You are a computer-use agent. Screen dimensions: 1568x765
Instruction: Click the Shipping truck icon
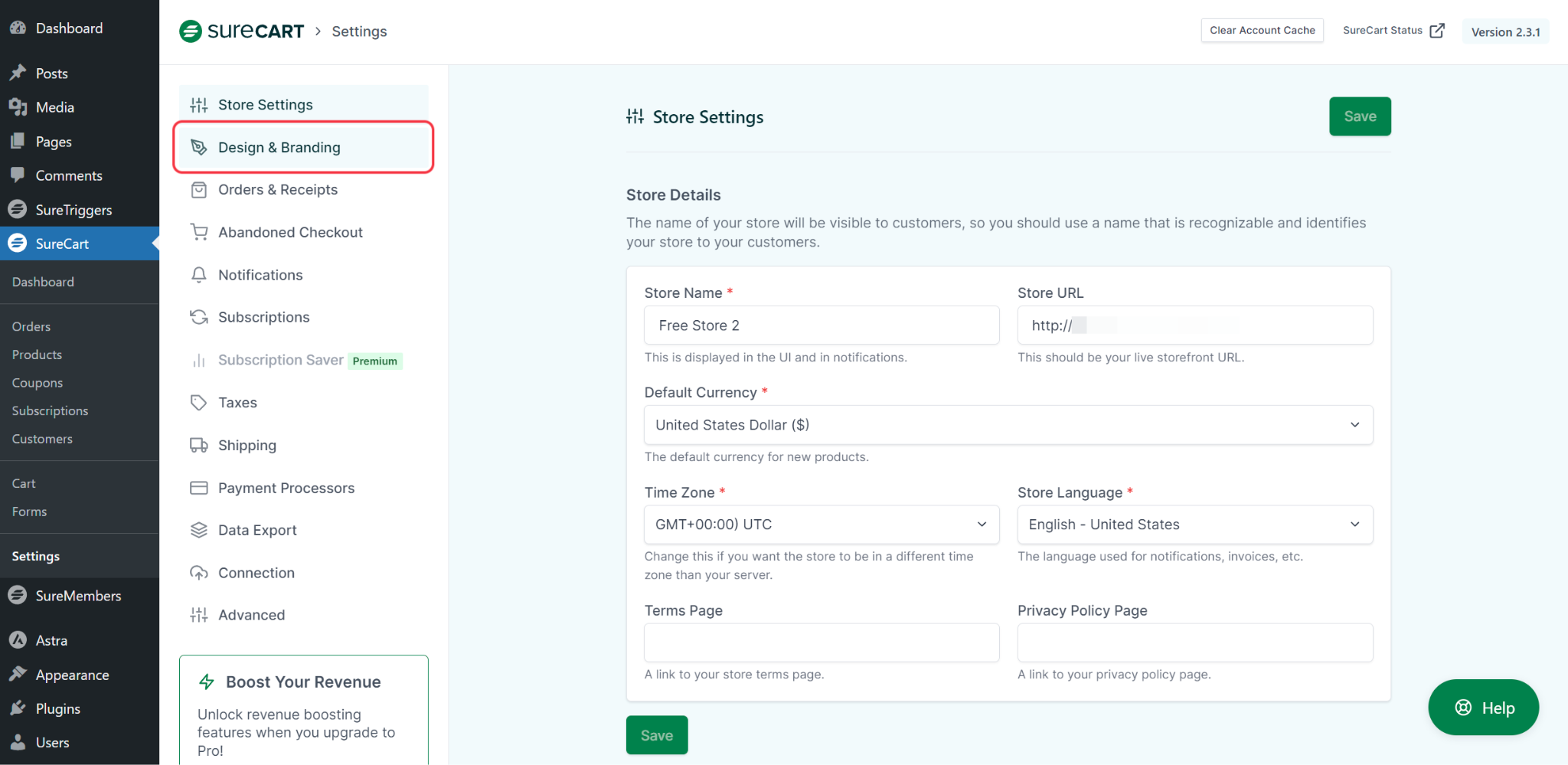tap(199, 445)
